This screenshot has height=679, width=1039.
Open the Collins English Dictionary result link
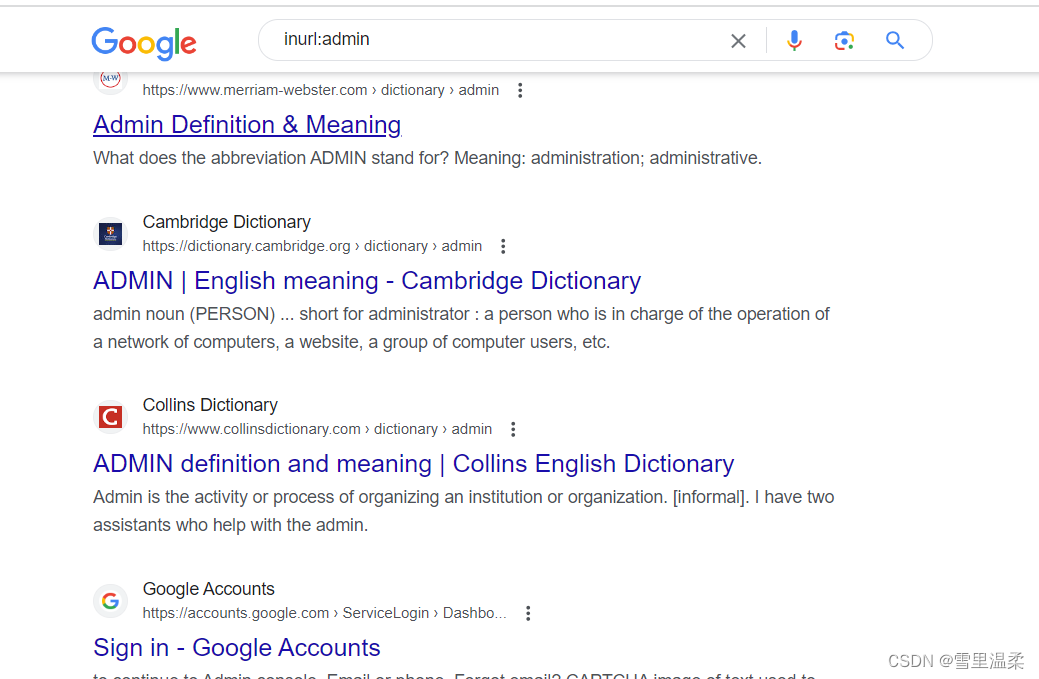click(413, 463)
